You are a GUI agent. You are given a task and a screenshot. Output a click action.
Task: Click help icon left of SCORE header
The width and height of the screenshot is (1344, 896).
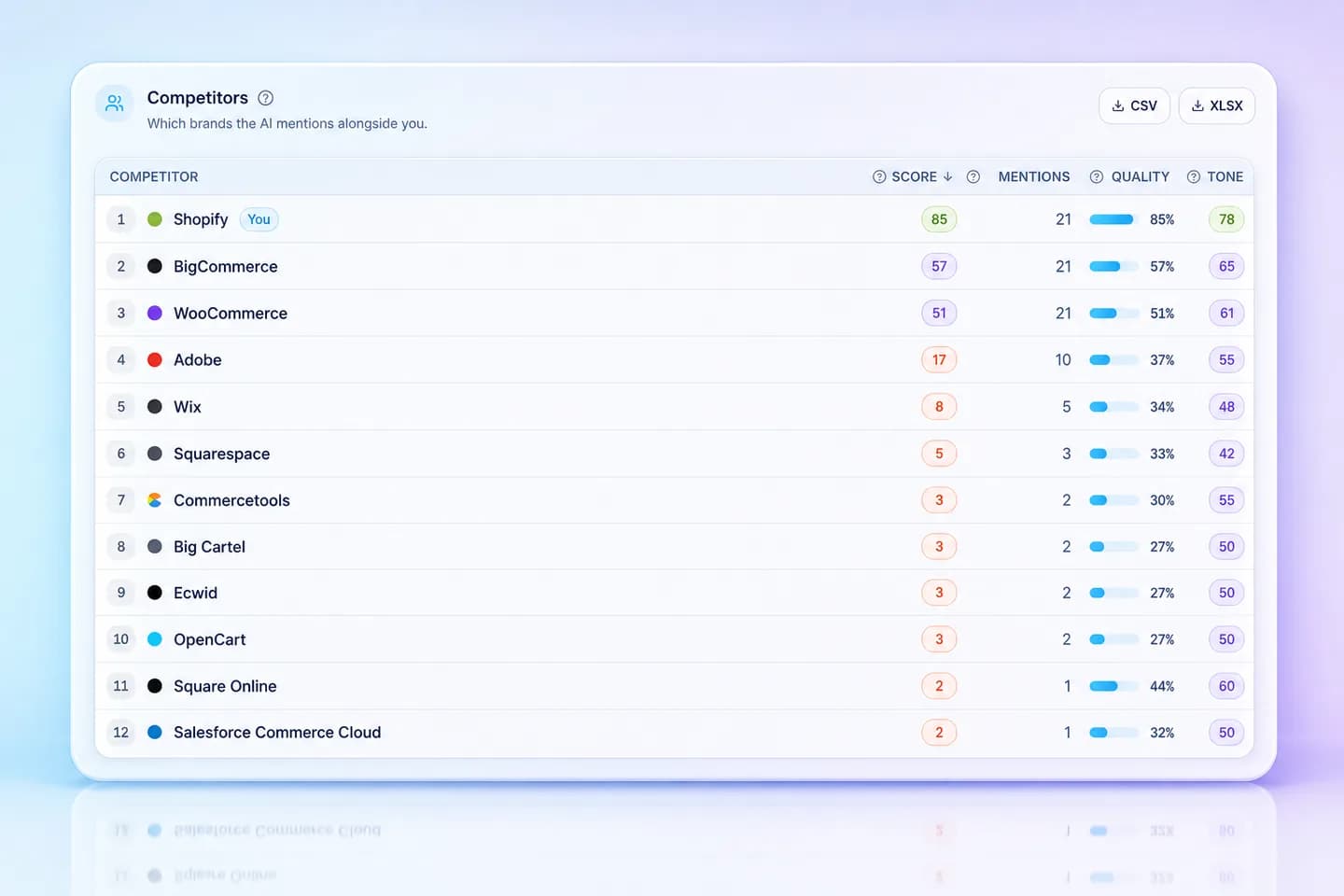pyautogui.click(x=879, y=176)
